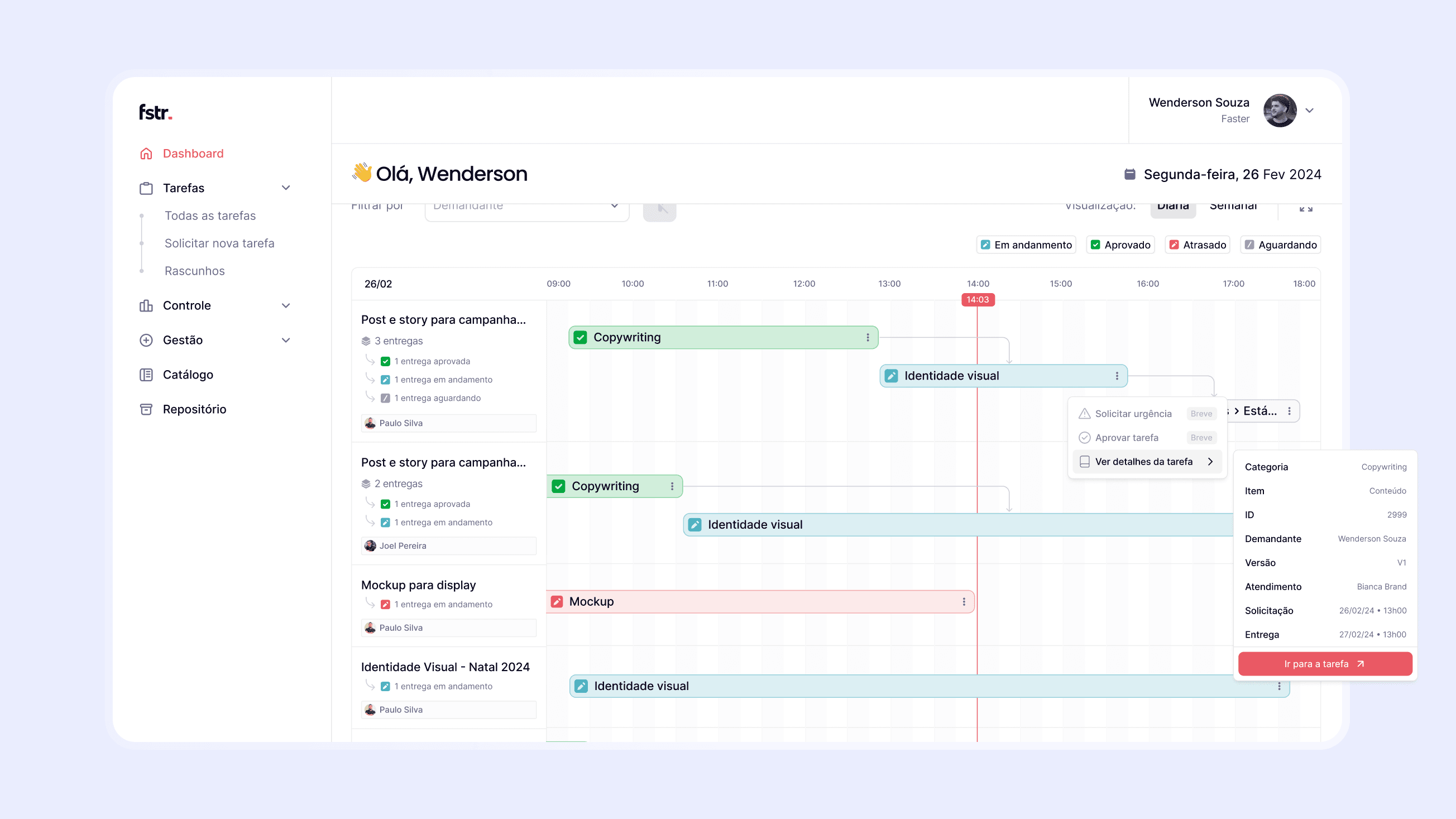Click the fullscreen expand arrows icon
1456x819 pixels.
click(x=1306, y=208)
